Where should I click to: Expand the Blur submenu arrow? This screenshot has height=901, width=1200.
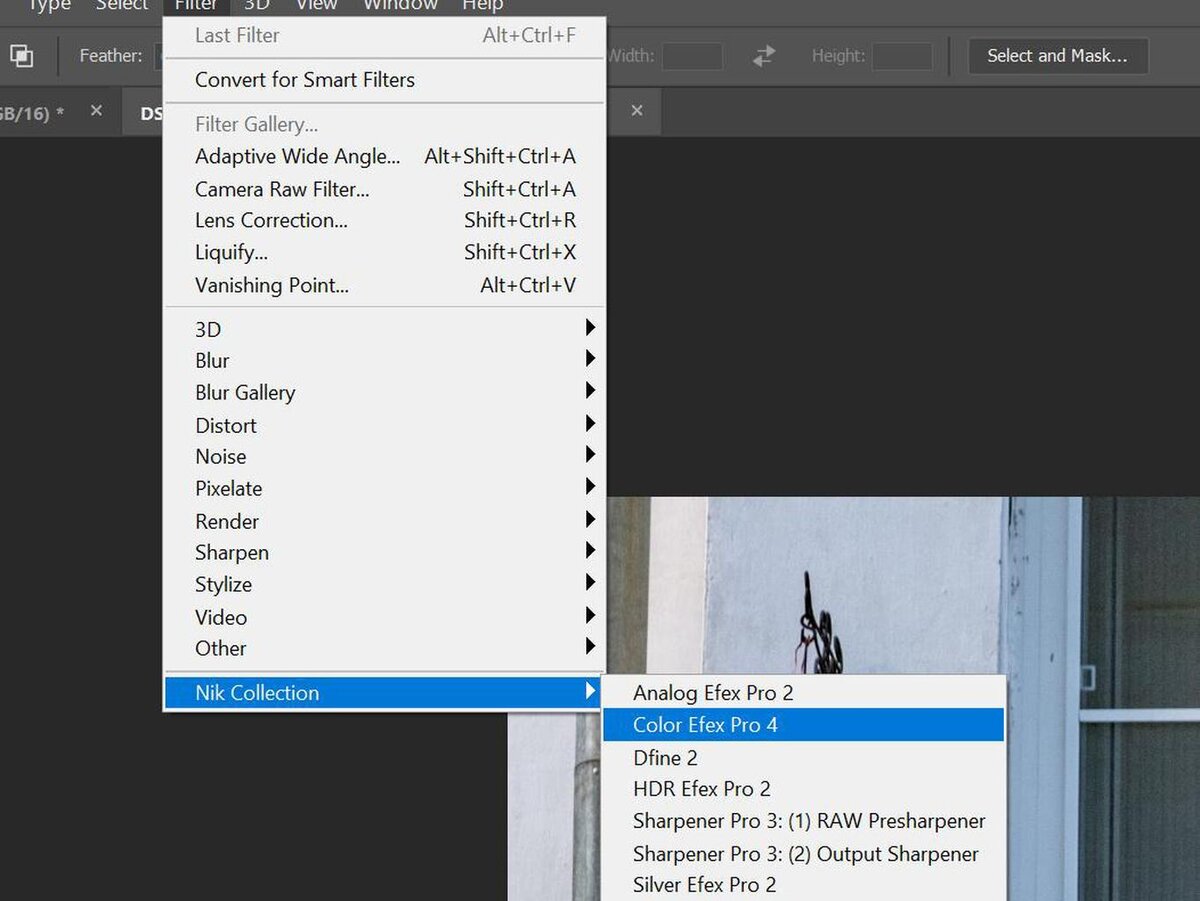[591, 359]
